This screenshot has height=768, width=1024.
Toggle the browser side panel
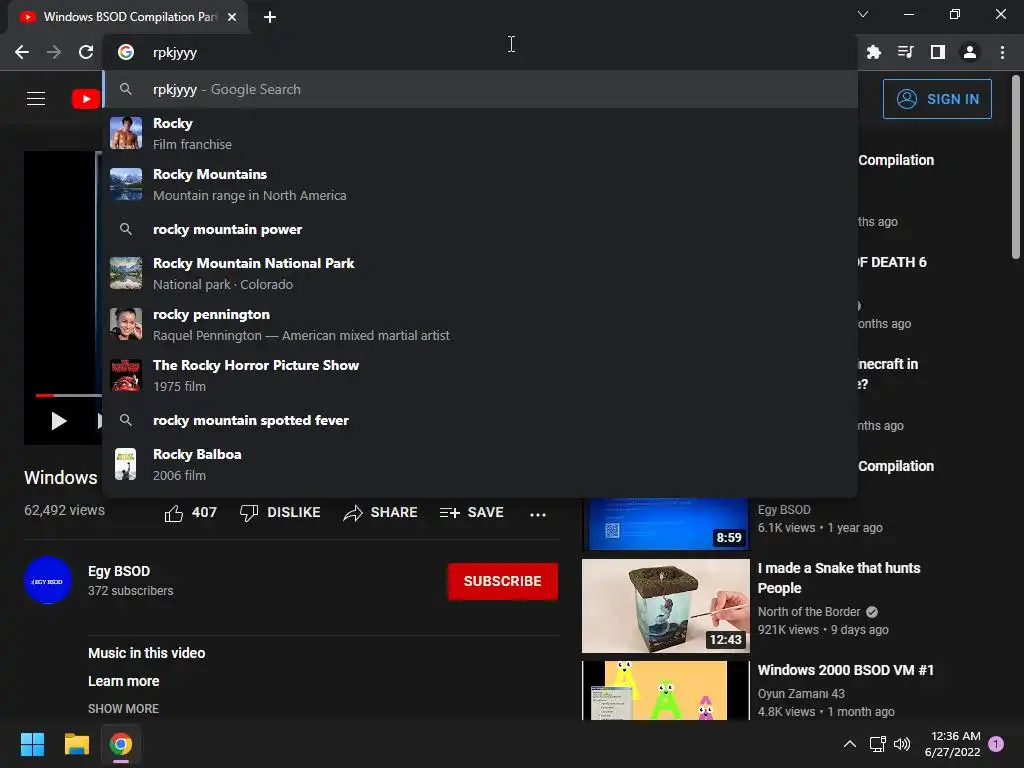pyautogui.click(x=938, y=52)
